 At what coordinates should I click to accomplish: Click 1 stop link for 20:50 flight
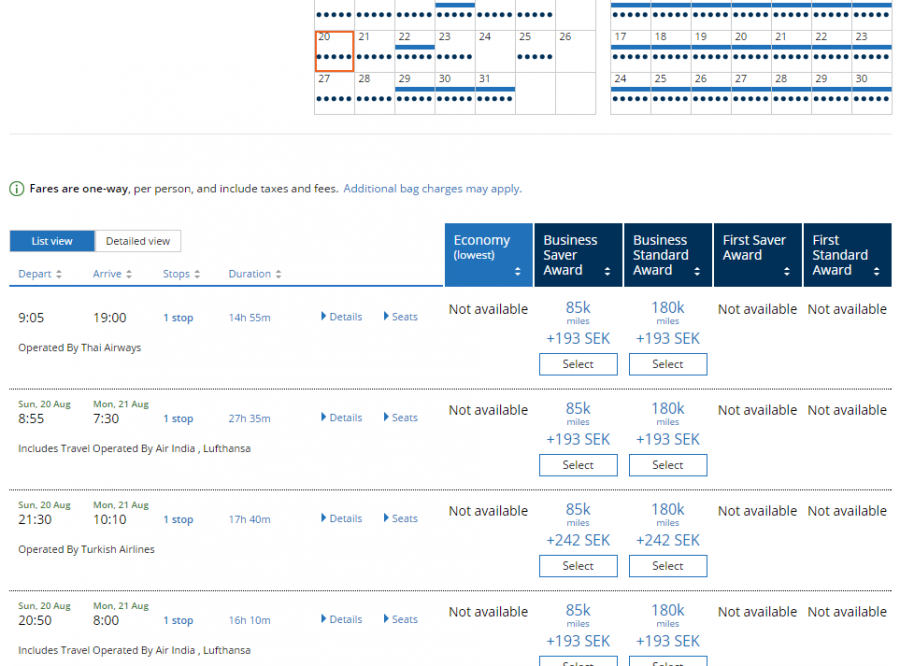point(178,621)
